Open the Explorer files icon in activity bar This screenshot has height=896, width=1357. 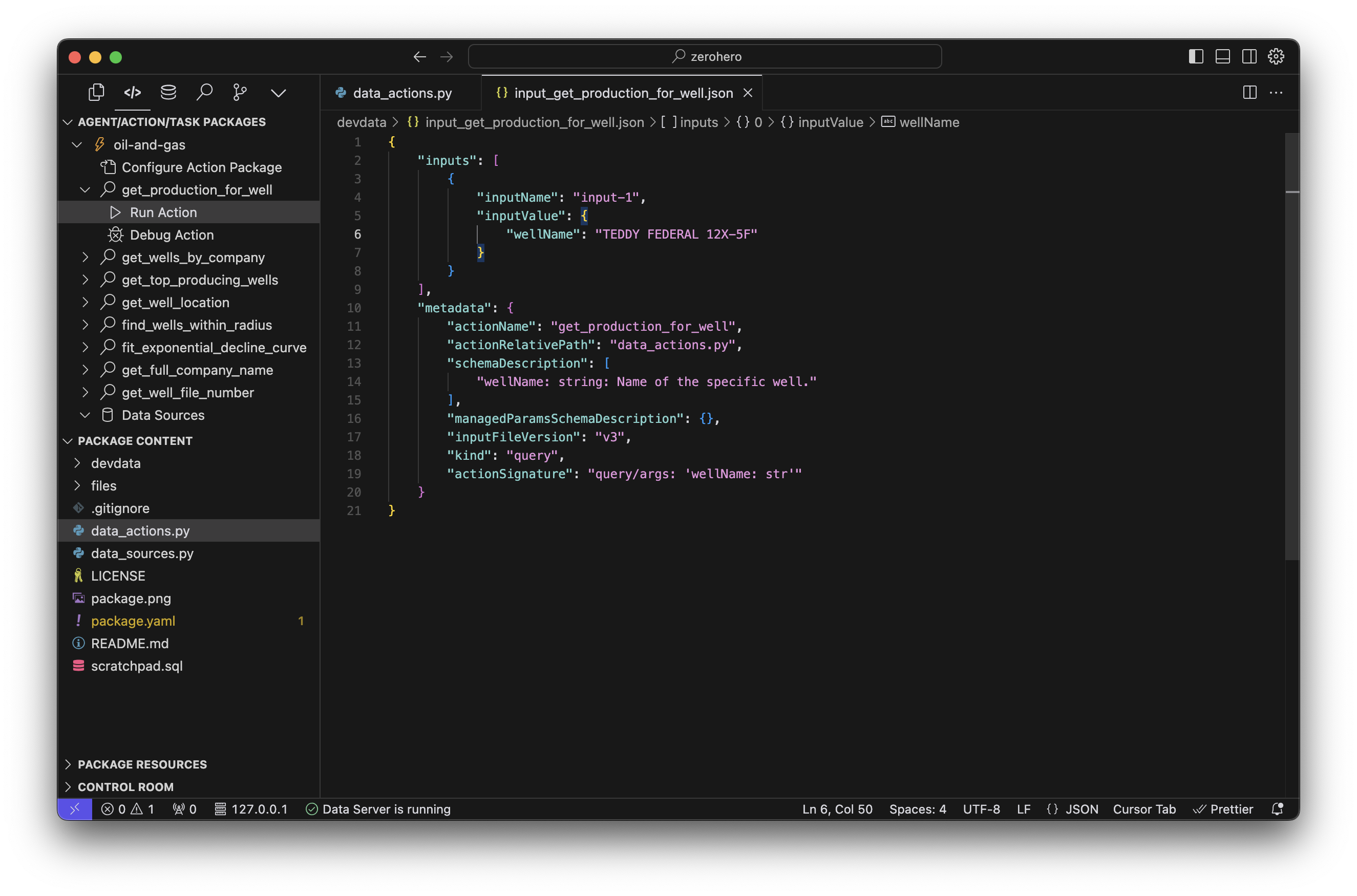(97, 92)
